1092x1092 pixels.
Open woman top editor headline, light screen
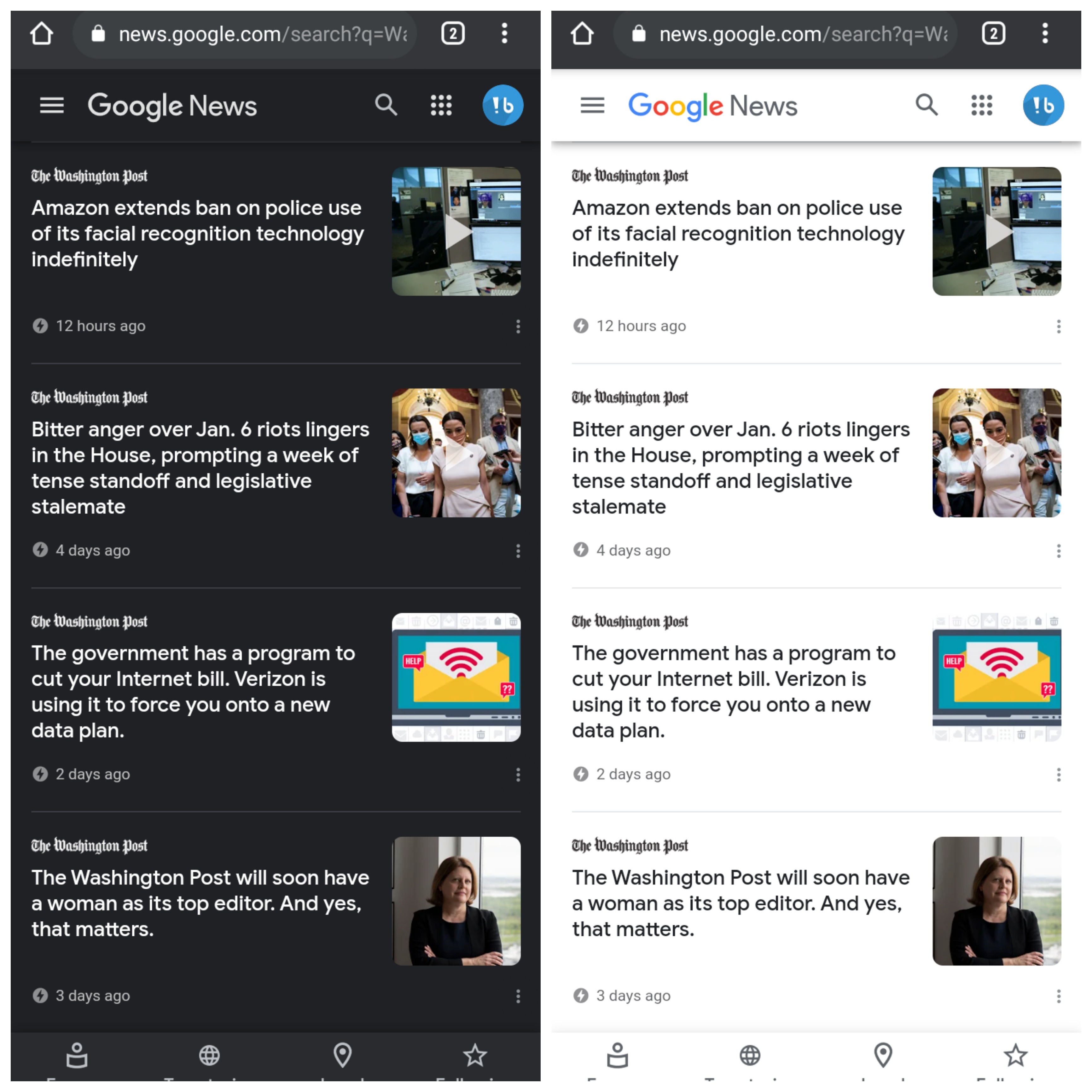[741, 903]
